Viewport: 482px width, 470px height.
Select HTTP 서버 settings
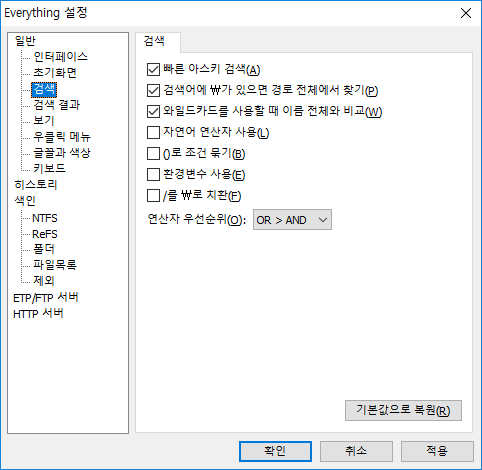38,314
